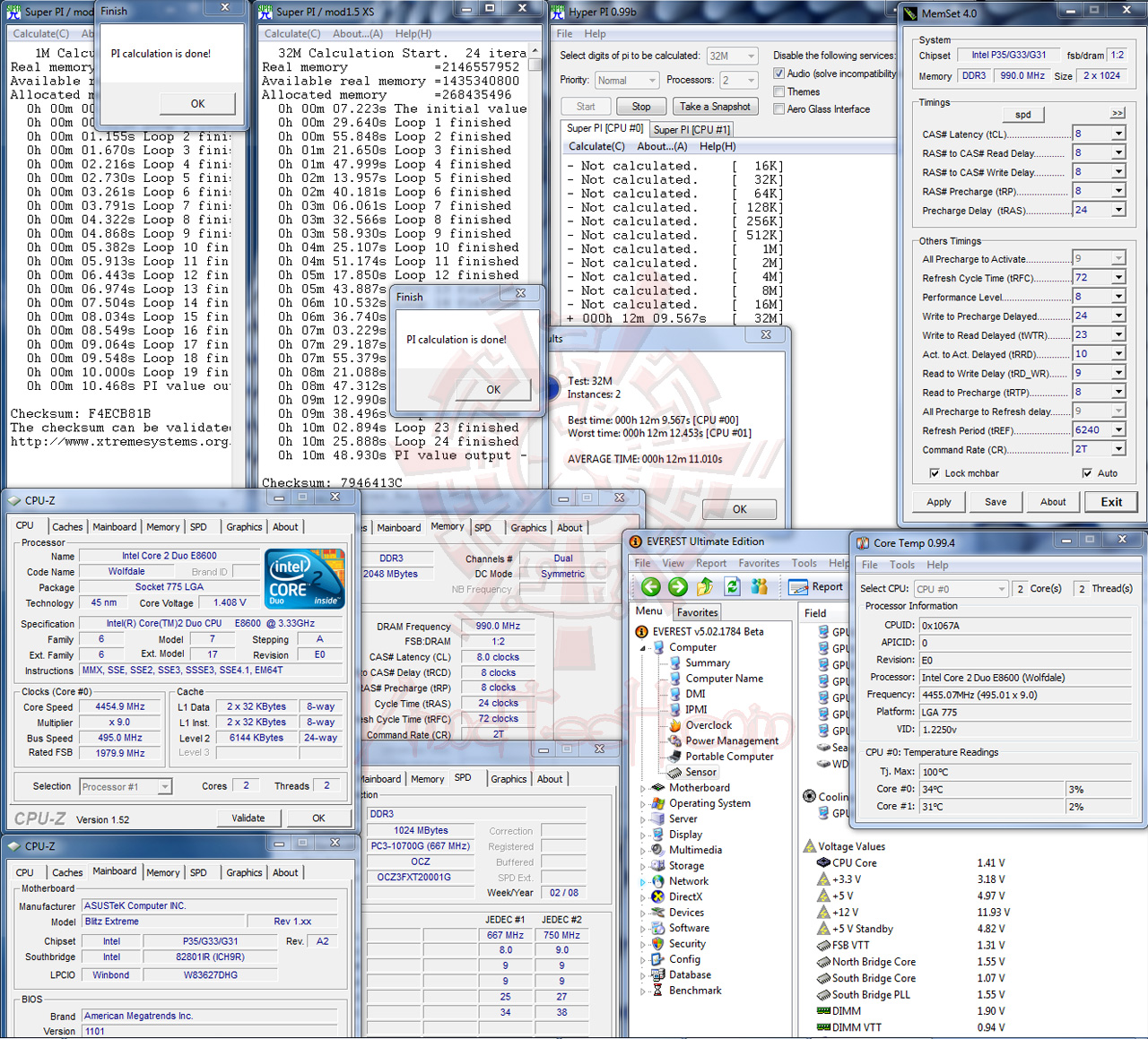Screen dimensions: 1148x1039
Task: Open the Memory tab in the CPU-Z Motherboard window
Action: (162, 872)
